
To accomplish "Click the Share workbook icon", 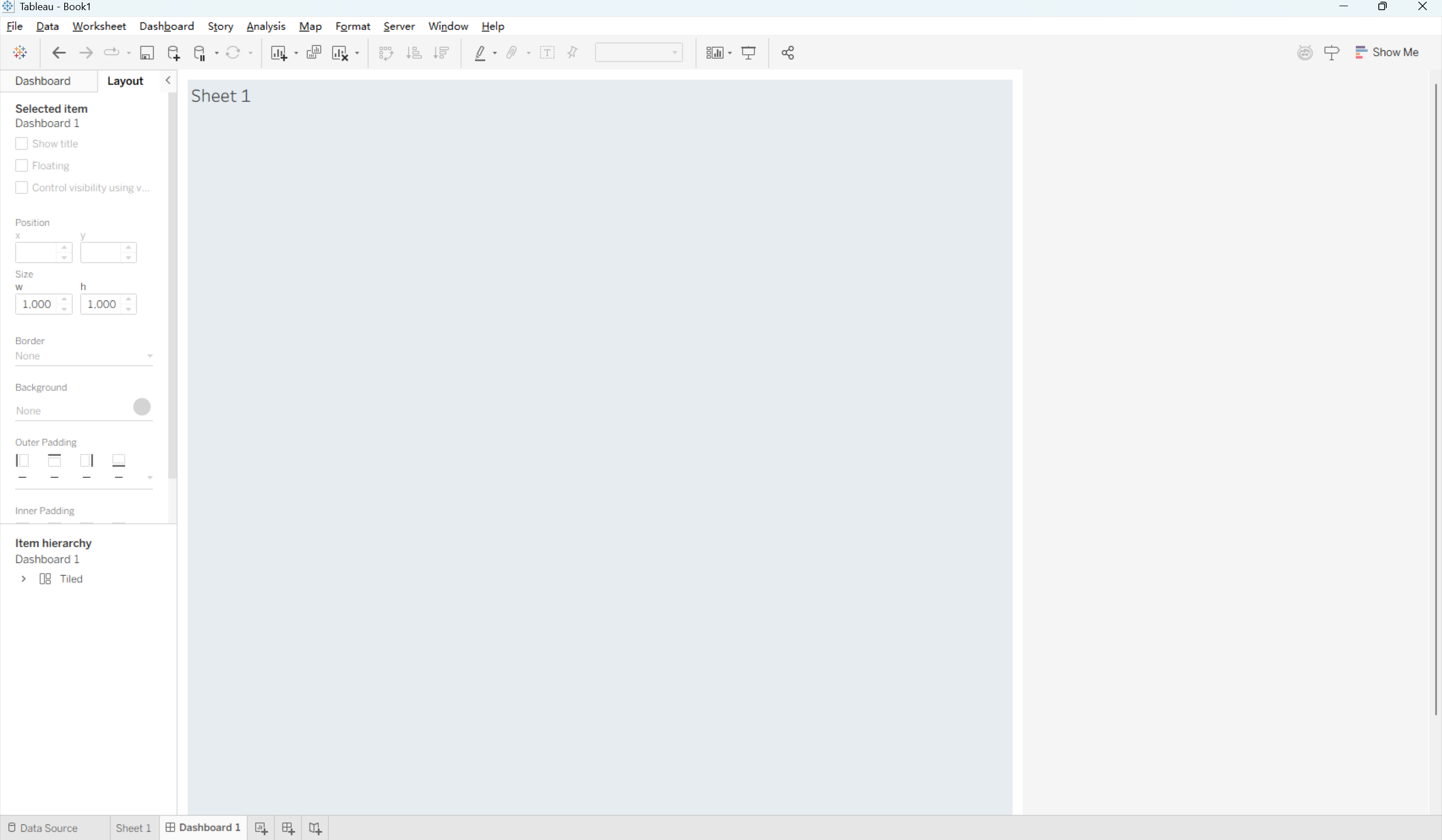I will (x=787, y=52).
